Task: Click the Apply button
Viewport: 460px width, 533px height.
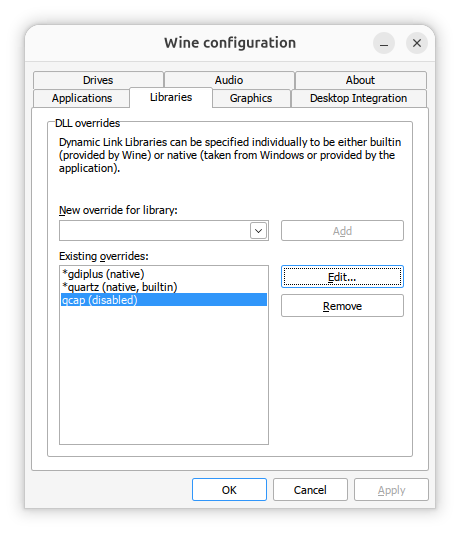Action: tap(391, 490)
